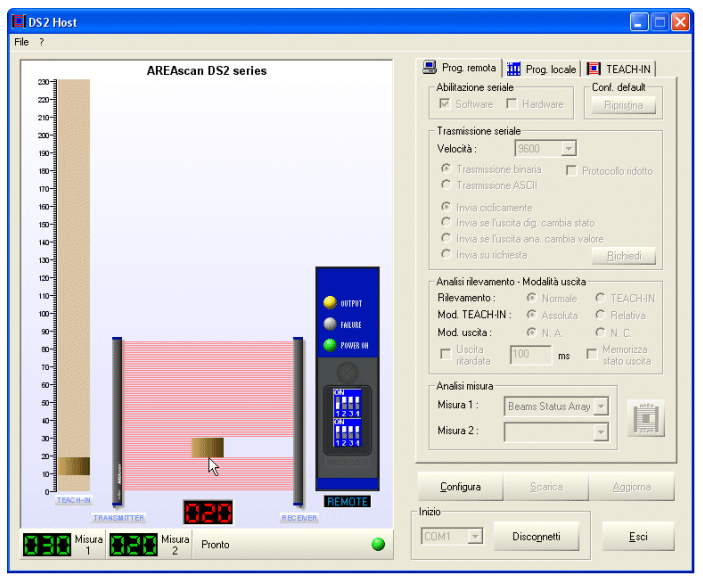Viewport: 703px width, 581px height.
Task: Click the RECEIVER label below the bar
Action: click(299, 518)
